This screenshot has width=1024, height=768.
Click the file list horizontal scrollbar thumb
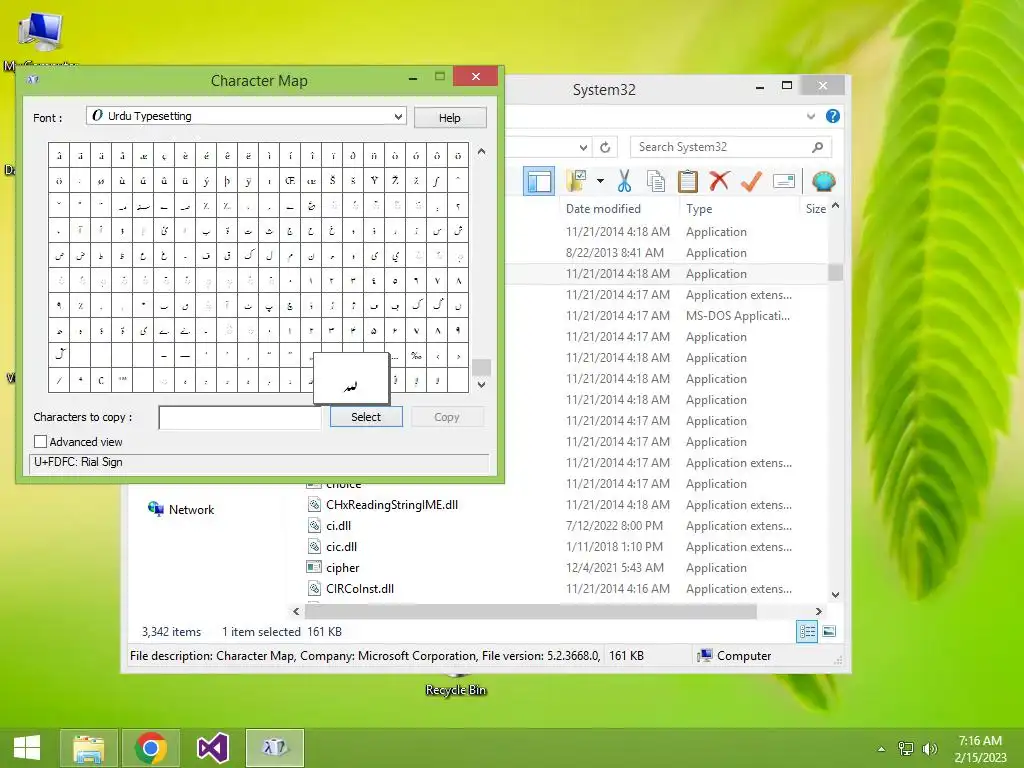530,611
